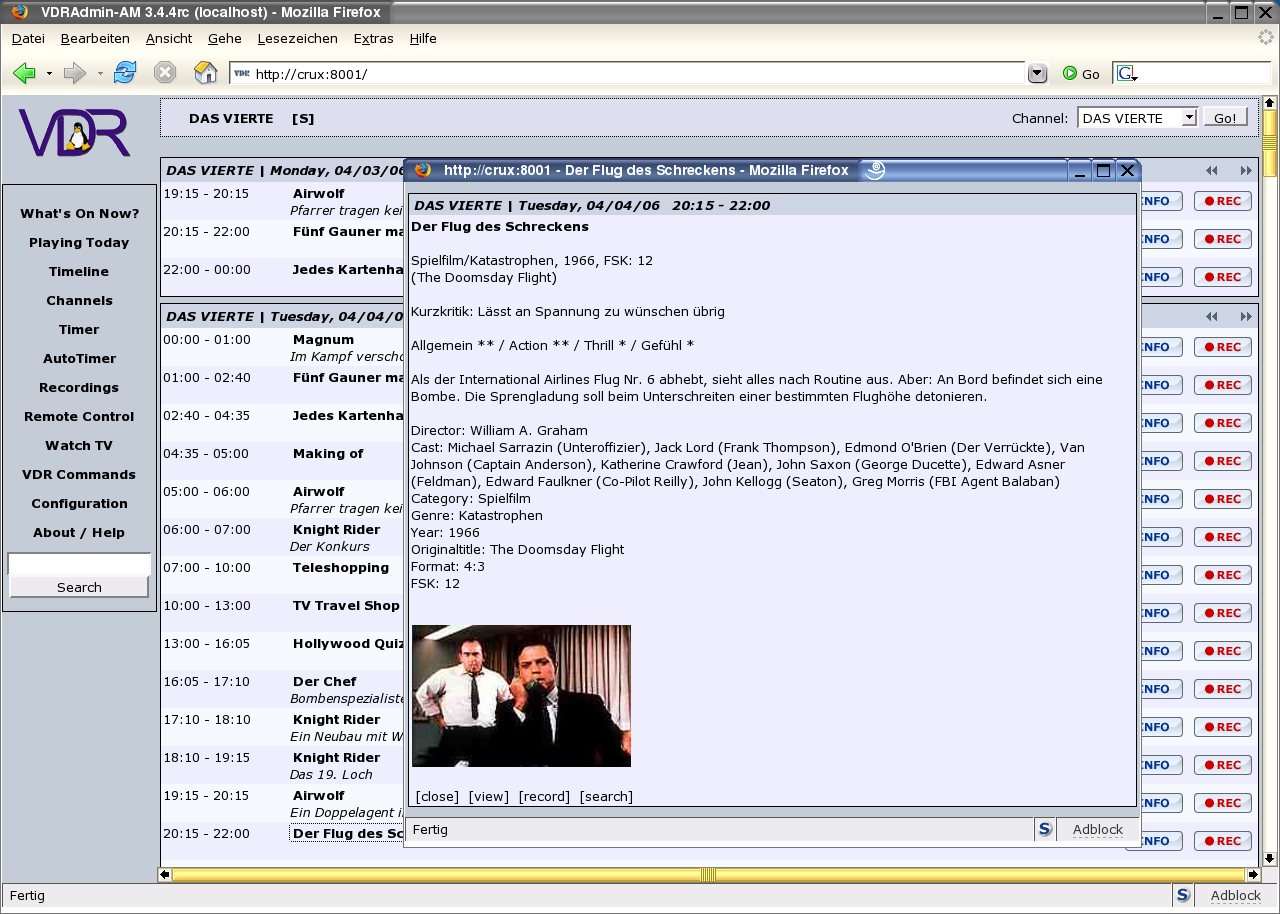Open the Lesezeichen menu

pyautogui.click(x=297, y=38)
